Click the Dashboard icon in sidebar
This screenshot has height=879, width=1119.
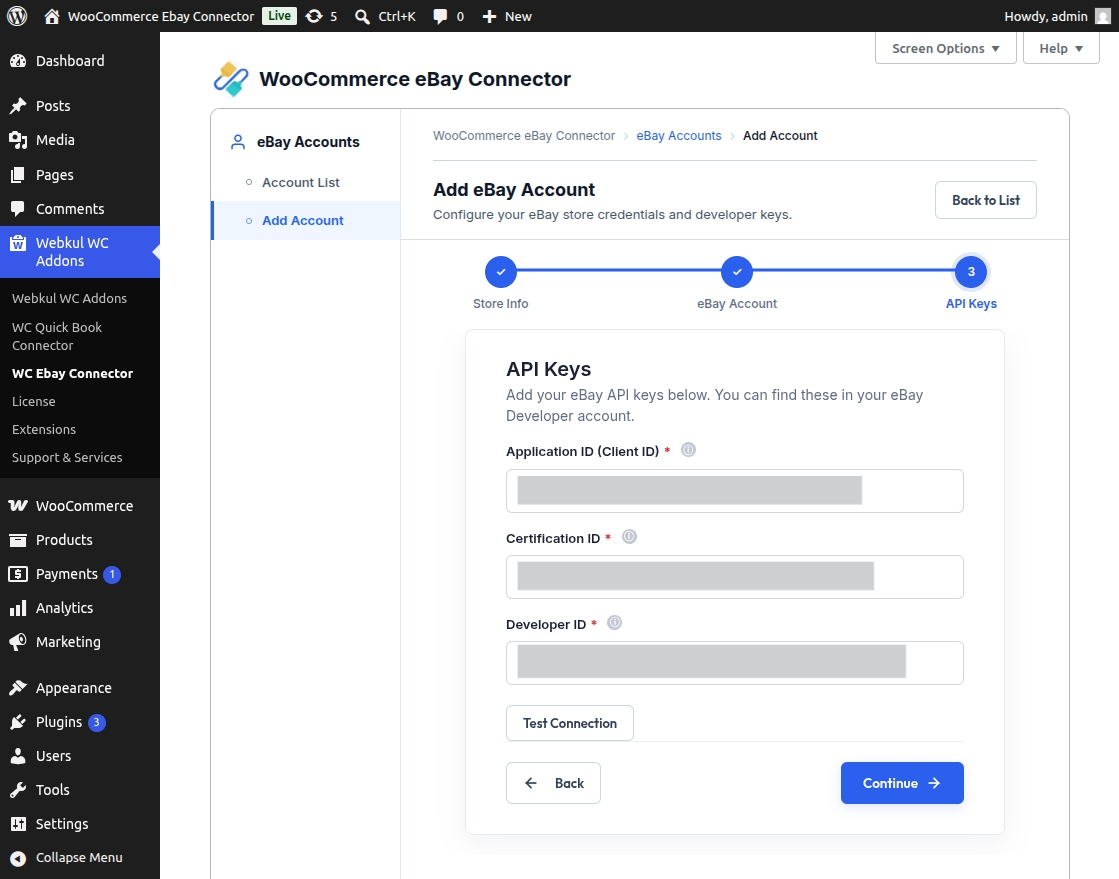[18, 61]
